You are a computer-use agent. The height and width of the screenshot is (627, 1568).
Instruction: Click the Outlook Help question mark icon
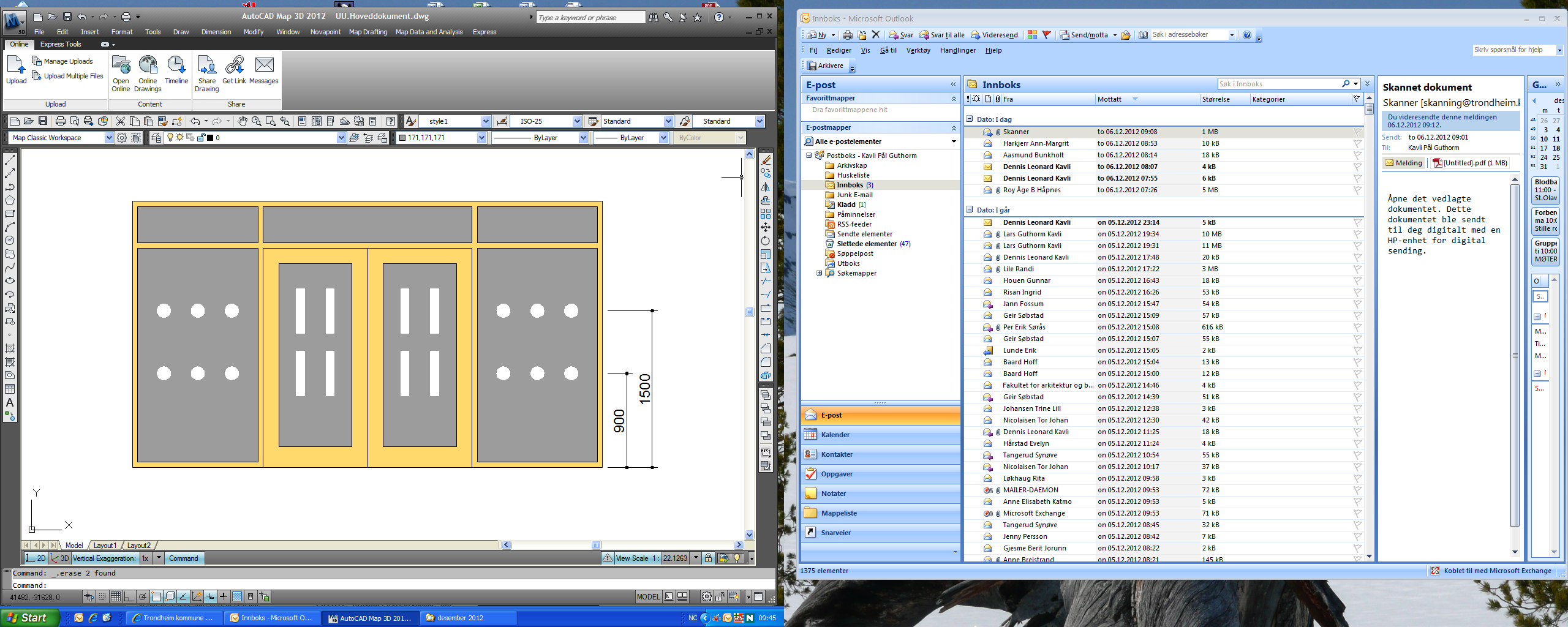click(x=1247, y=35)
